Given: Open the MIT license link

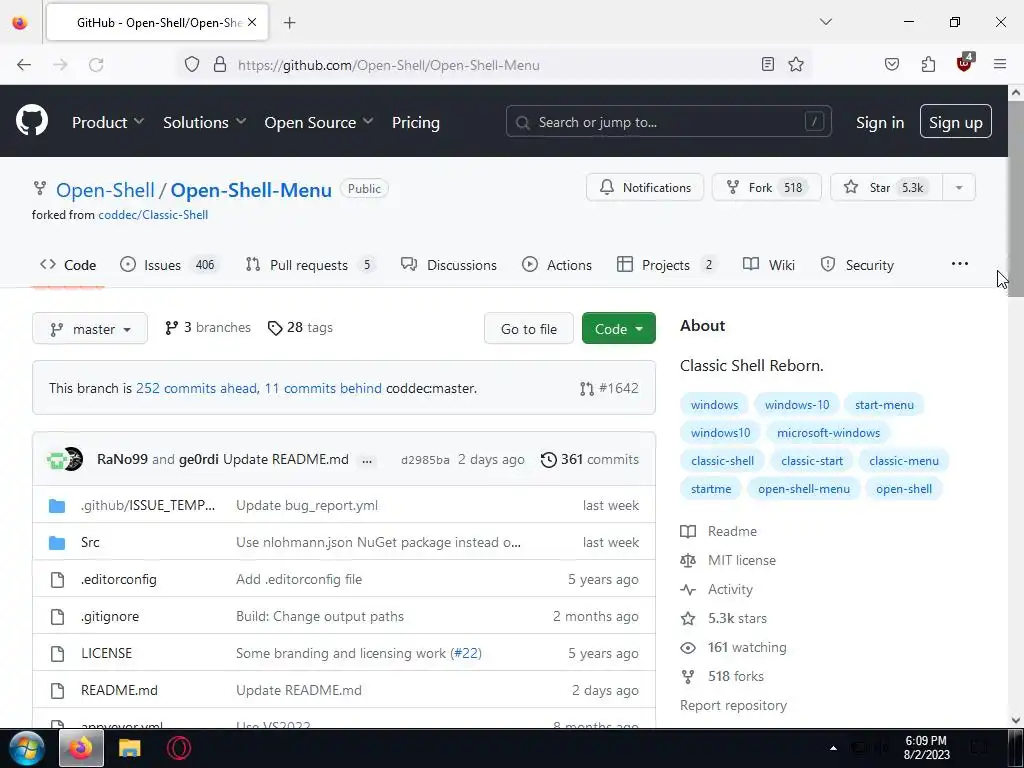Looking at the screenshot, I should (x=742, y=560).
